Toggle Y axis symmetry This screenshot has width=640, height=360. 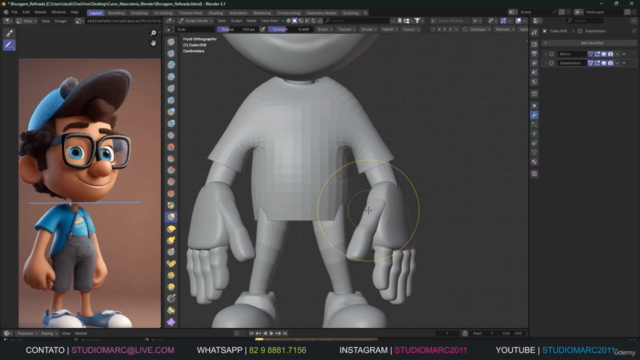coord(444,29)
